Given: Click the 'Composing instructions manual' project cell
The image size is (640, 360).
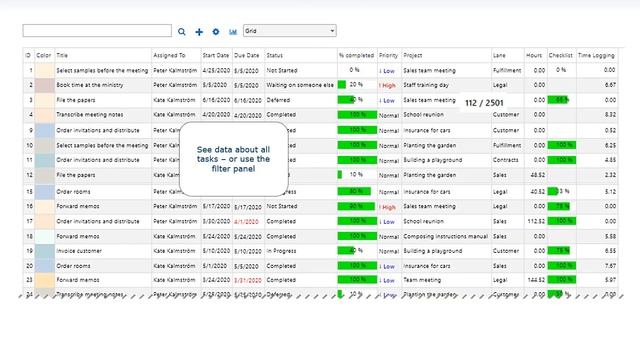Looking at the screenshot, I should (446, 236).
